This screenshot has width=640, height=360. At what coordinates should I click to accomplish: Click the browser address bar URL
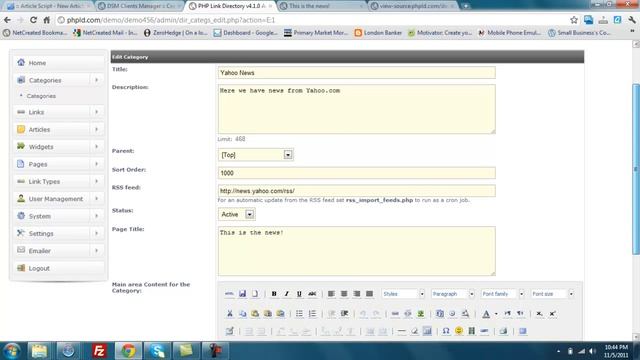pyautogui.click(x=171, y=20)
